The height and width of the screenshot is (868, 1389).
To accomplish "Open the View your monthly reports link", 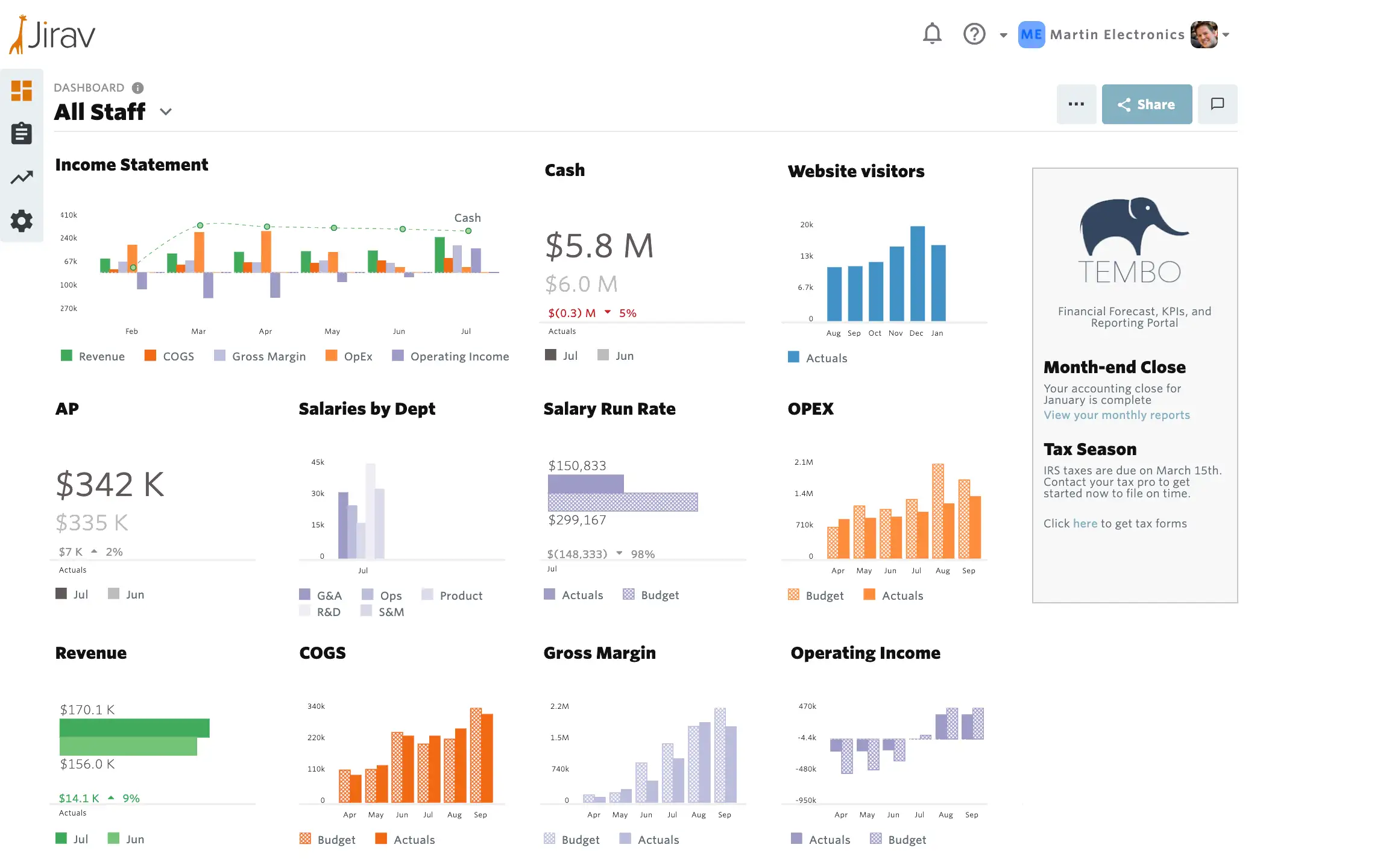I will (1117, 415).
